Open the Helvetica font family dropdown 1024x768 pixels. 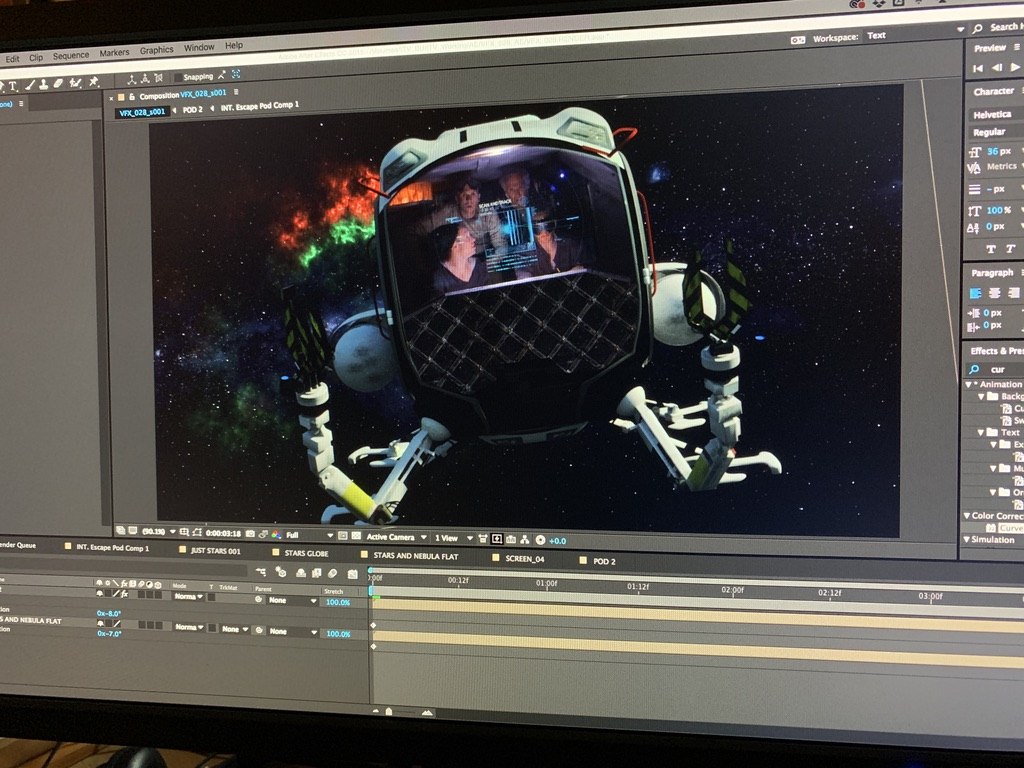(x=996, y=114)
